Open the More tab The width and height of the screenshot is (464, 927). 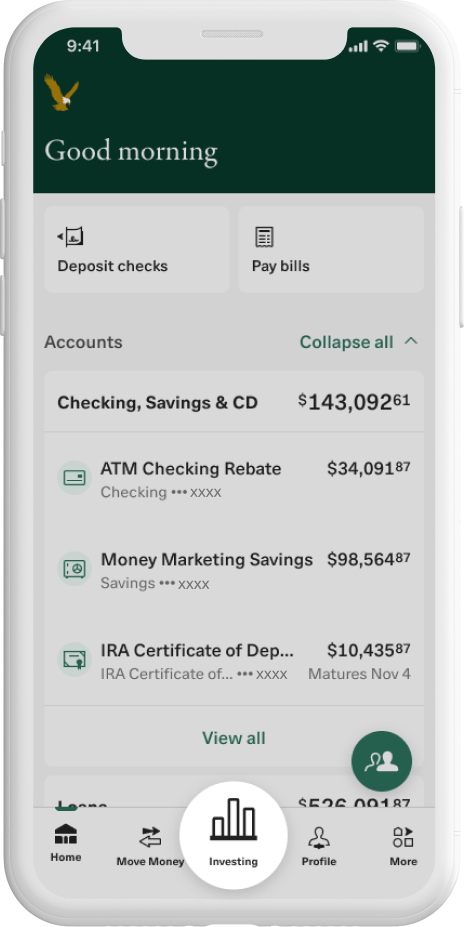pos(403,846)
